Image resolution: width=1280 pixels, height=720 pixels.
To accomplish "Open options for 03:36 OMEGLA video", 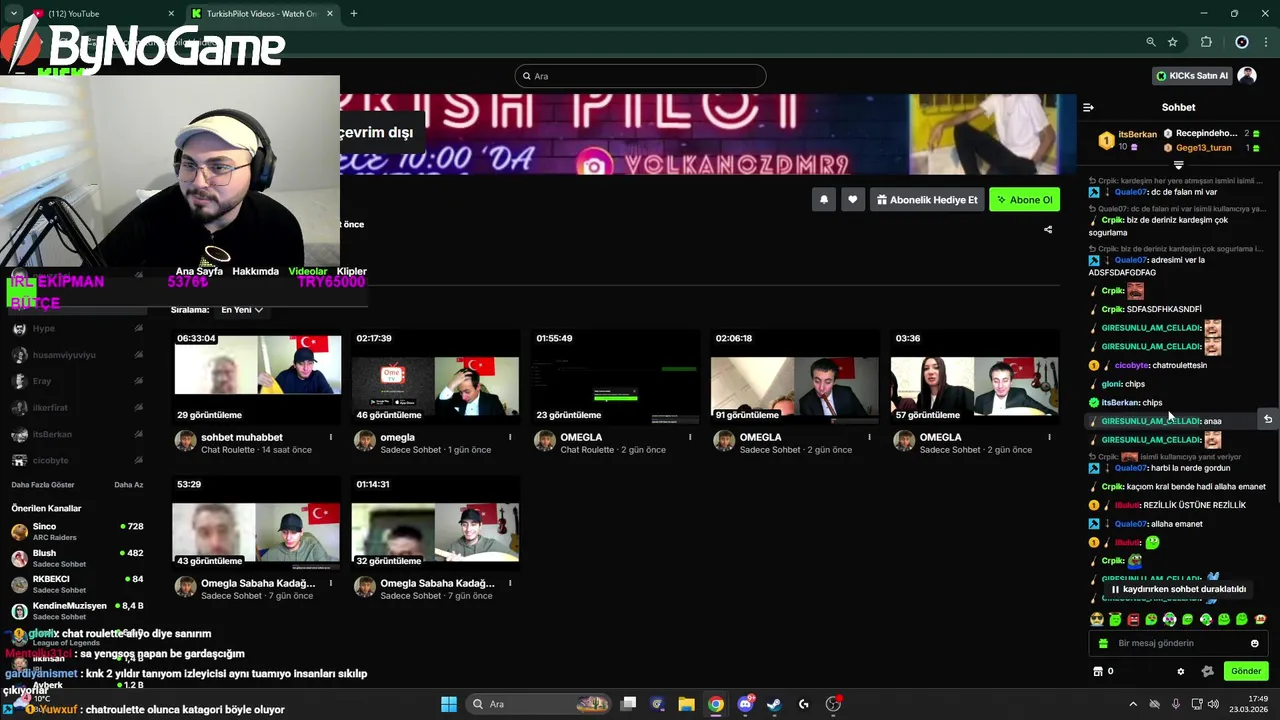I will click(x=1049, y=437).
